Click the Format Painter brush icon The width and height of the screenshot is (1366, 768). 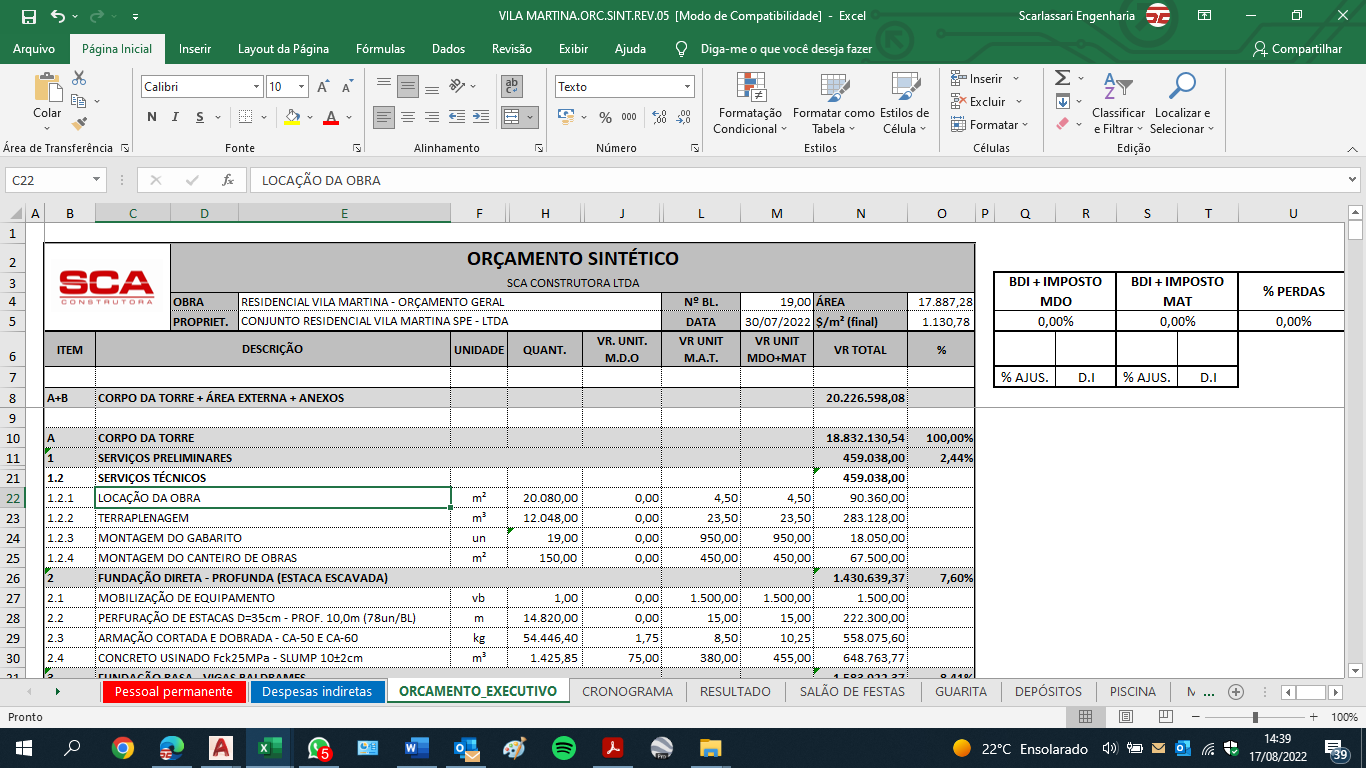80,124
